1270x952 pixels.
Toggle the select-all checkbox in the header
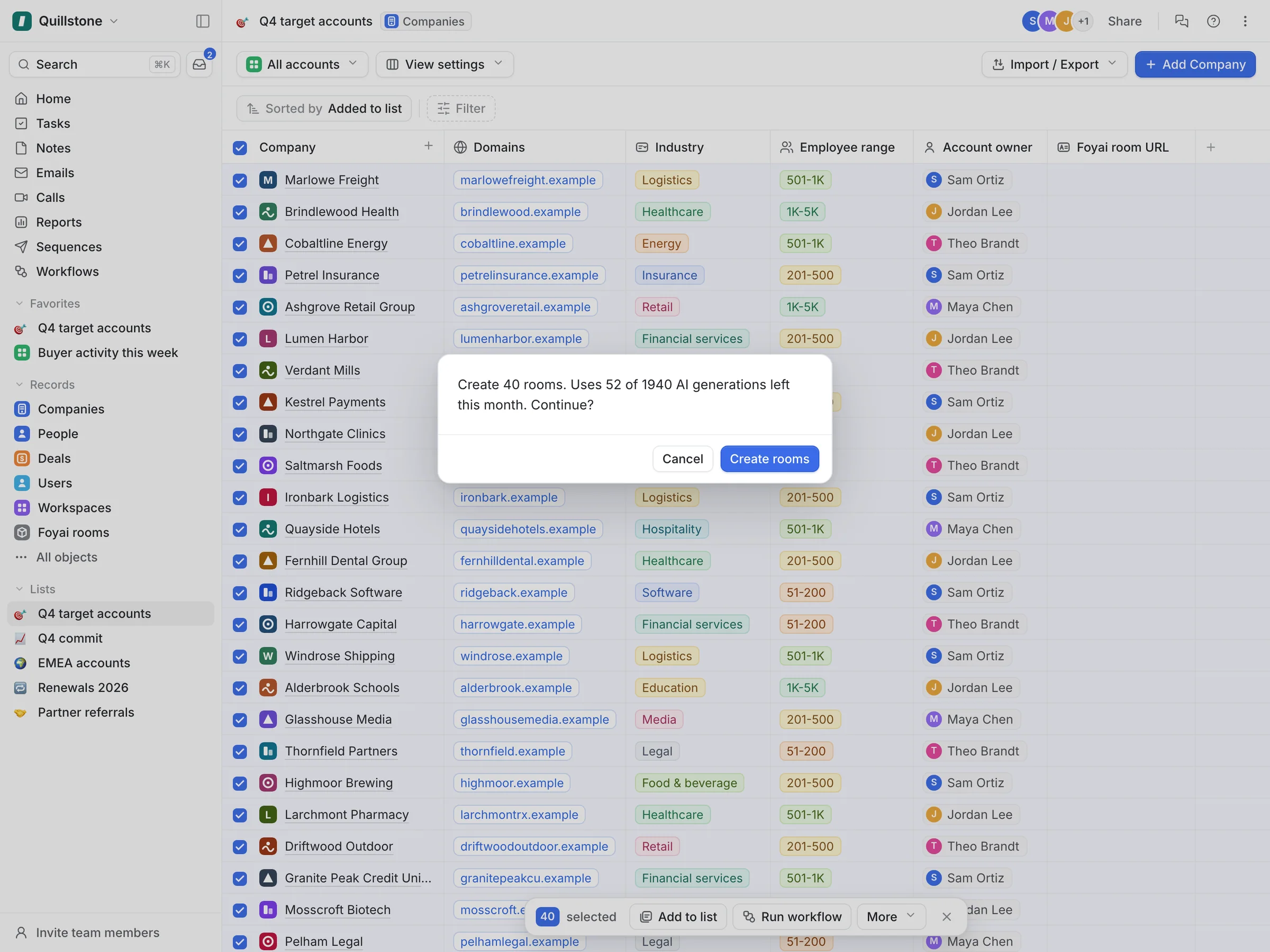[239, 148]
